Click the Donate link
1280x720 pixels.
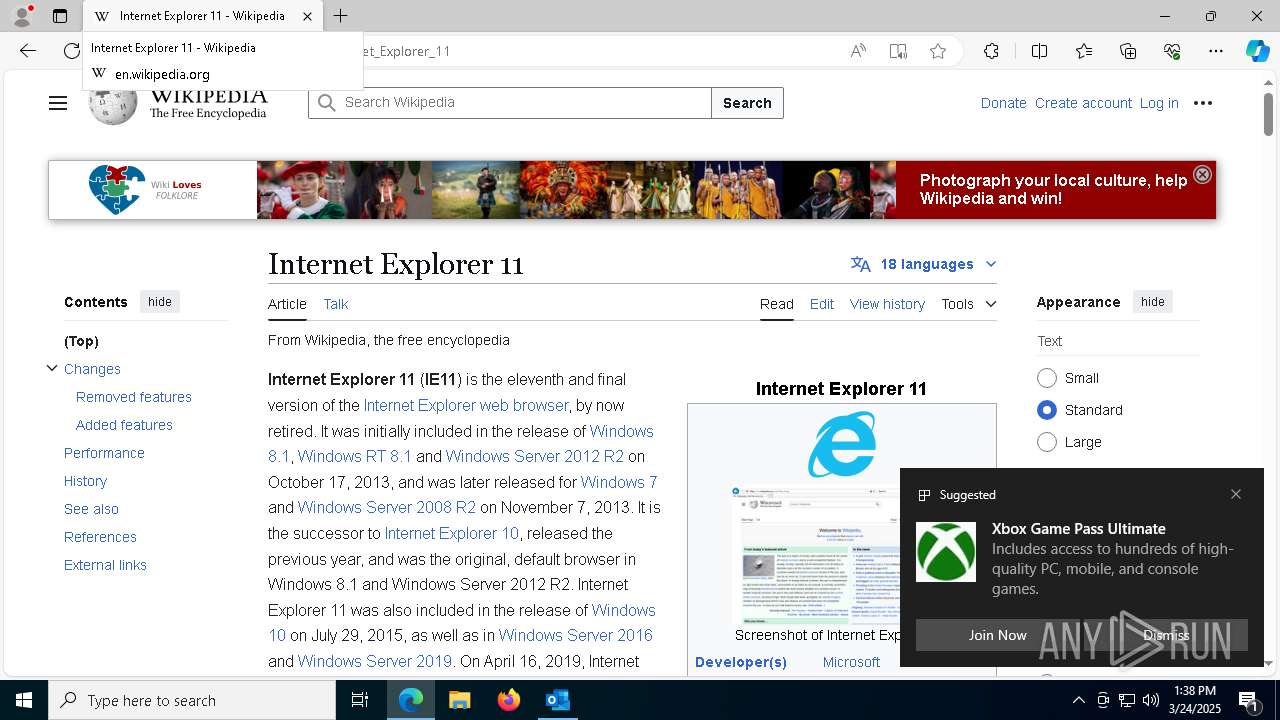[x=1003, y=103]
